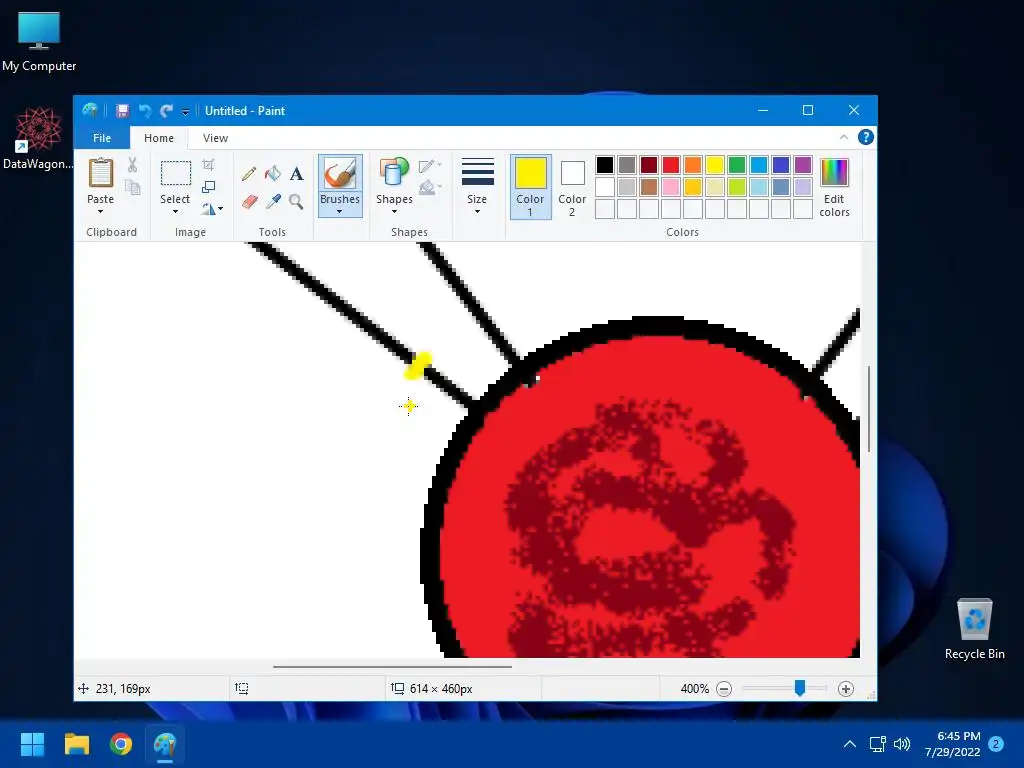The height and width of the screenshot is (768, 1024).
Task: Select the Eraser tool
Action: click(249, 201)
